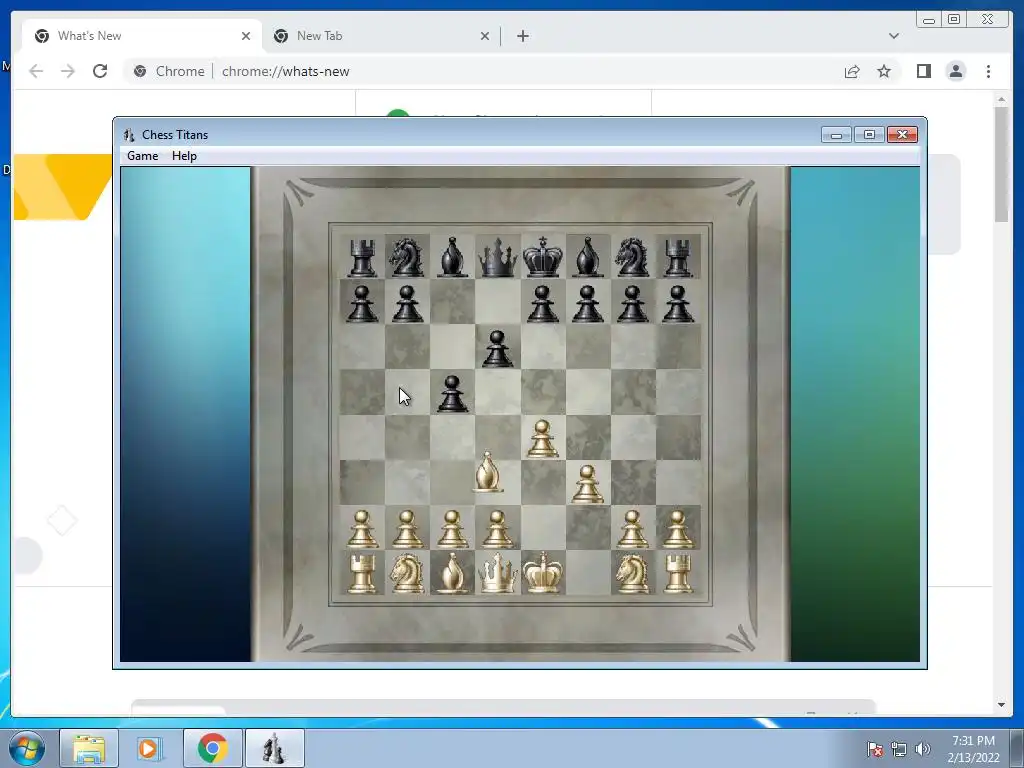The image size is (1024, 768).
Task: Select the black pawn on c5
Action: (452, 393)
